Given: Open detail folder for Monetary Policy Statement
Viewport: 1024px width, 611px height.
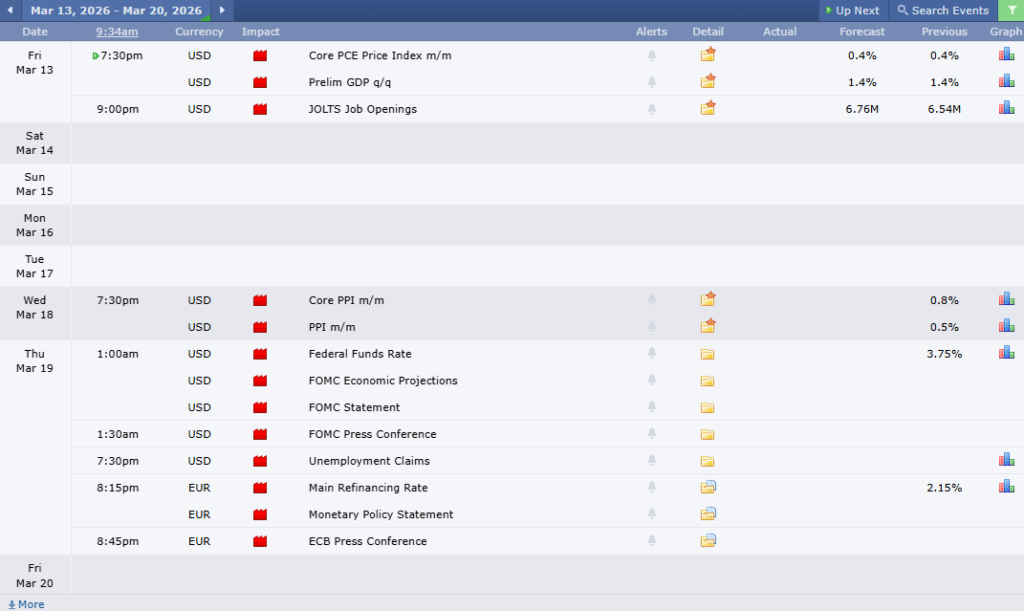Looking at the screenshot, I should [708, 514].
